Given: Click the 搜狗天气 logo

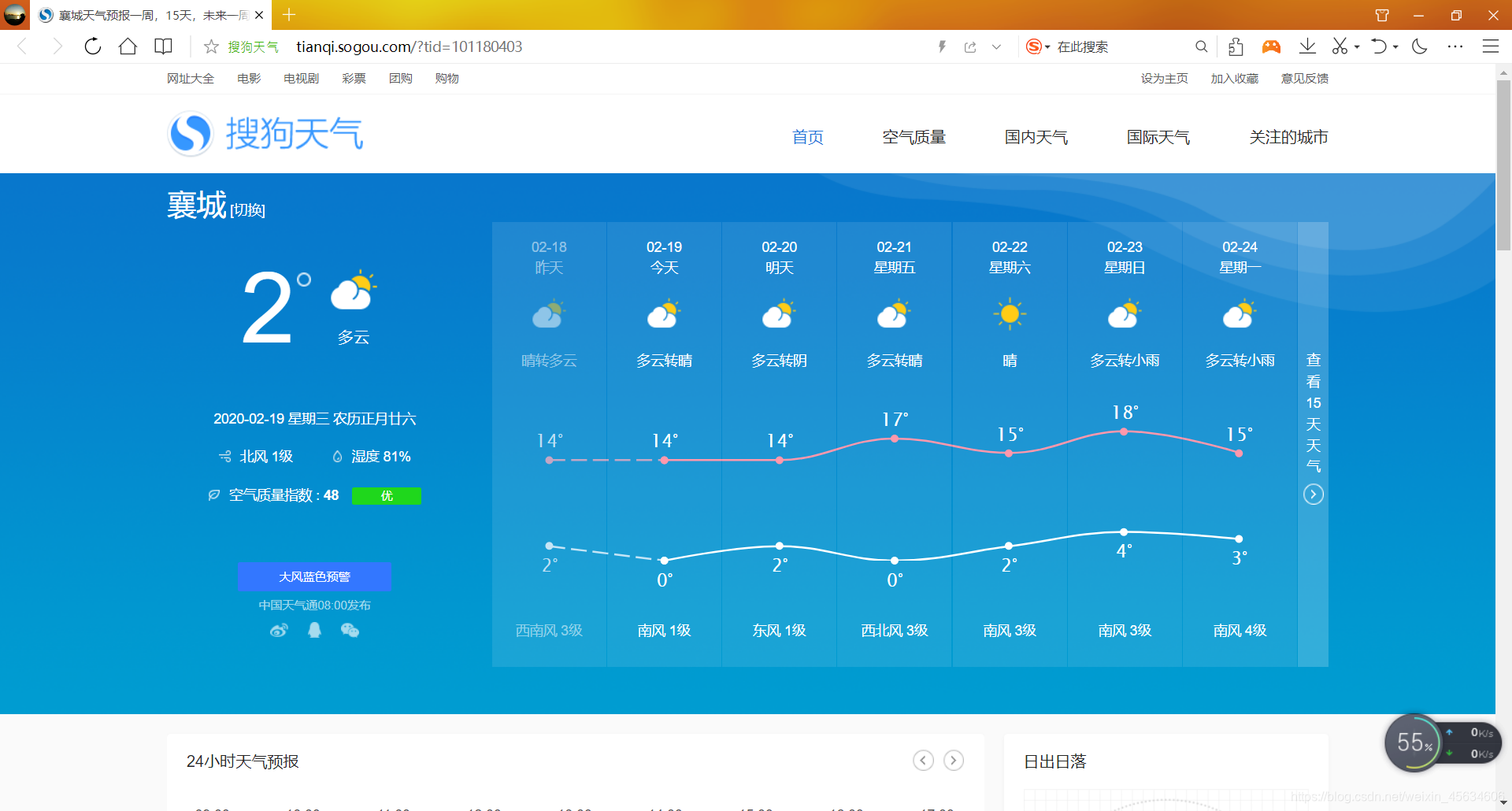Looking at the screenshot, I should [265, 133].
